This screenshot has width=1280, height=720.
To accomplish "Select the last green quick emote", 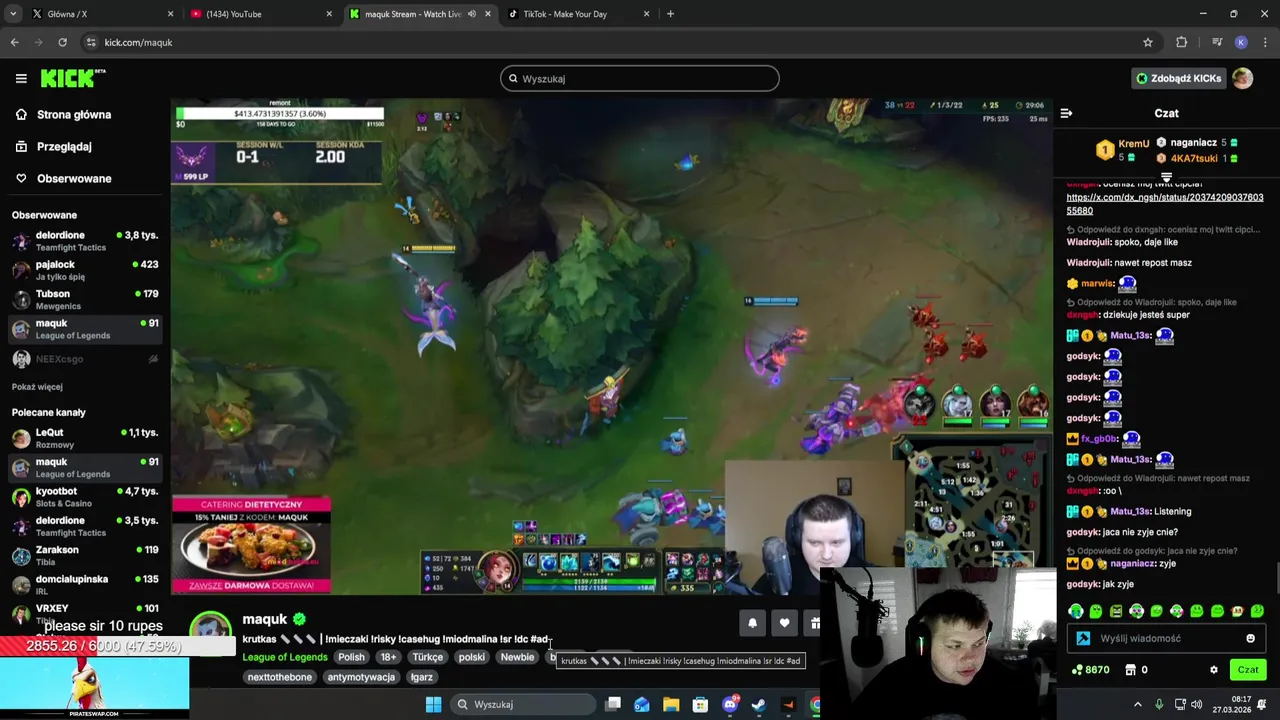I will point(1257,611).
